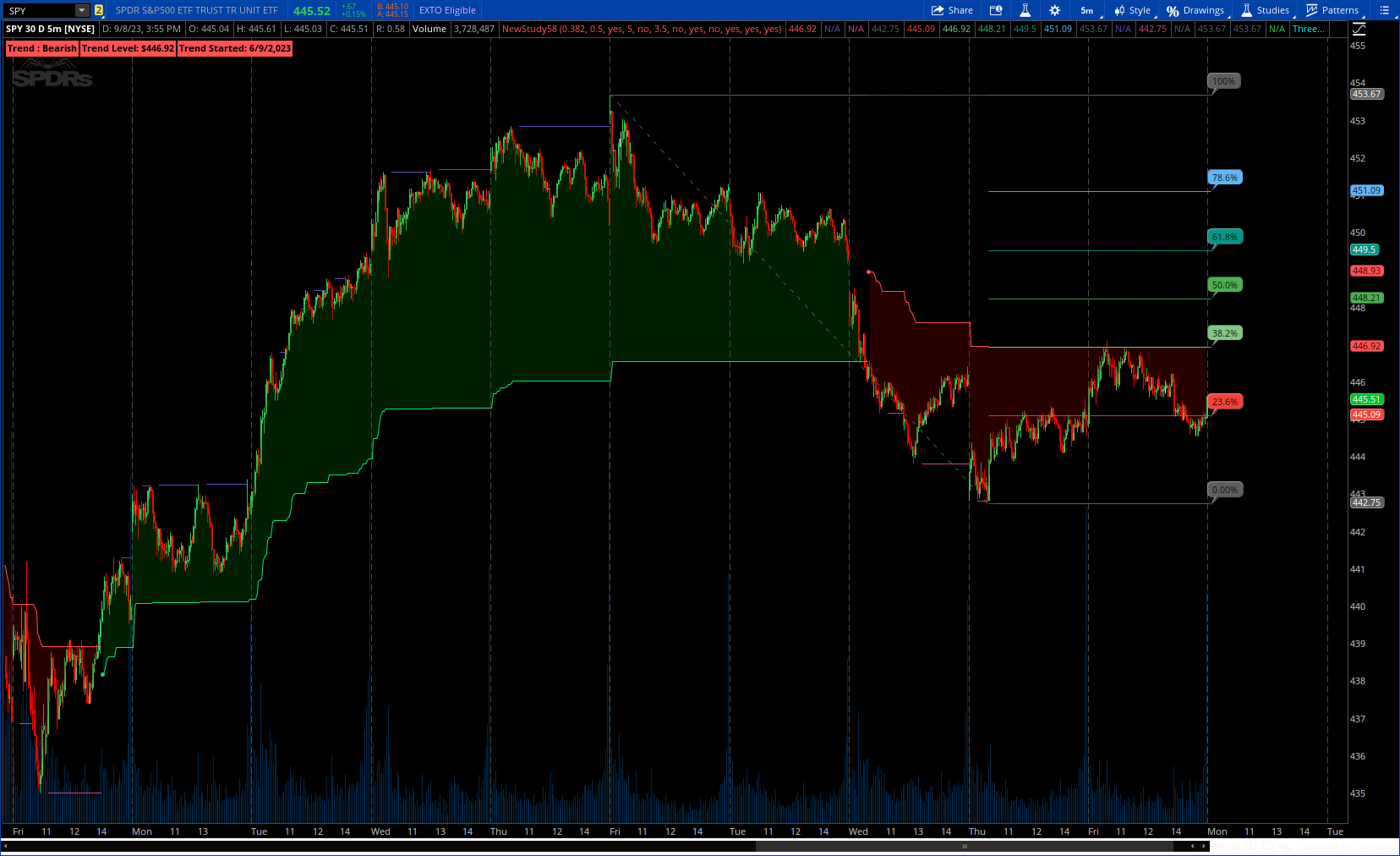Click the 453.67 price bubble on axis

[1366, 94]
